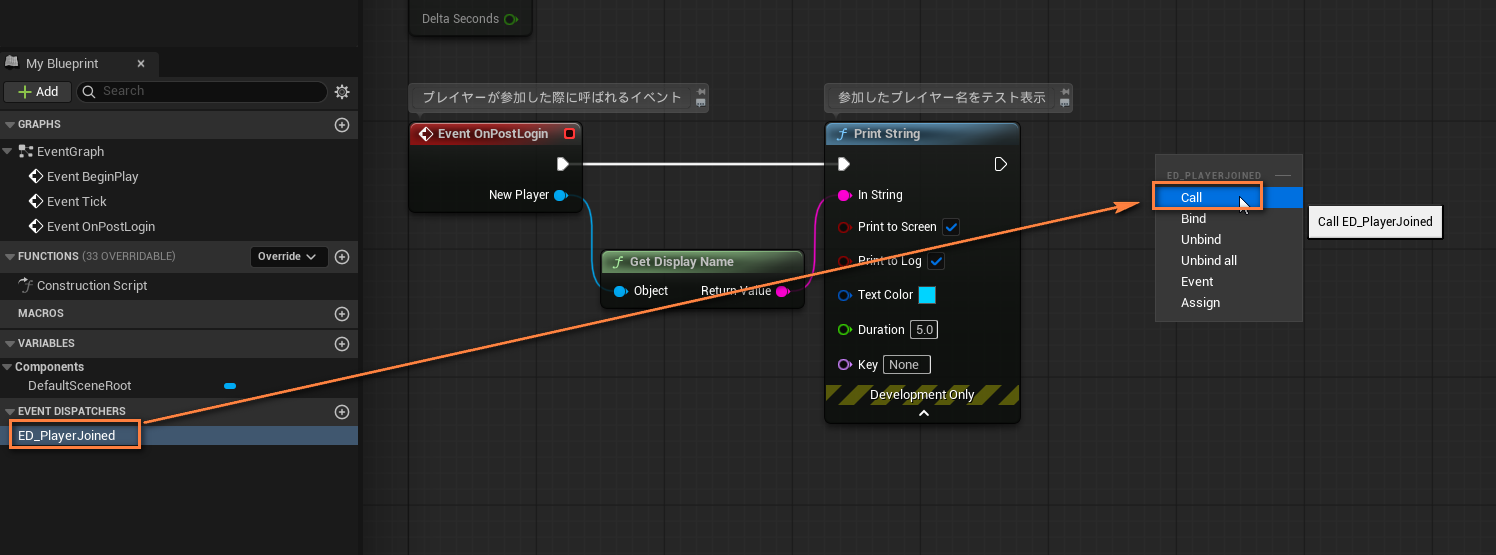Select DefaultSceneRoot component variable
This screenshot has height=555, width=1496.
point(79,385)
